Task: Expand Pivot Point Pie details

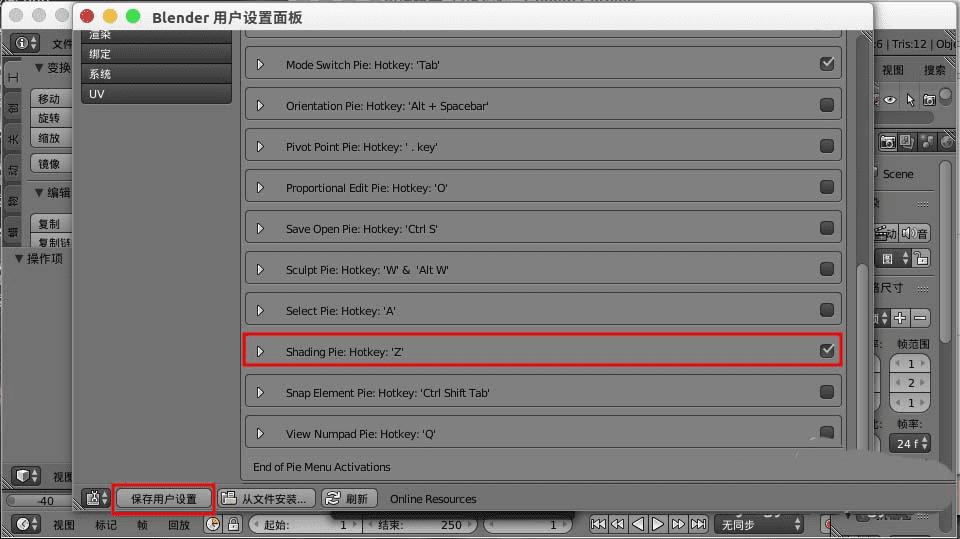Action: pos(260,146)
